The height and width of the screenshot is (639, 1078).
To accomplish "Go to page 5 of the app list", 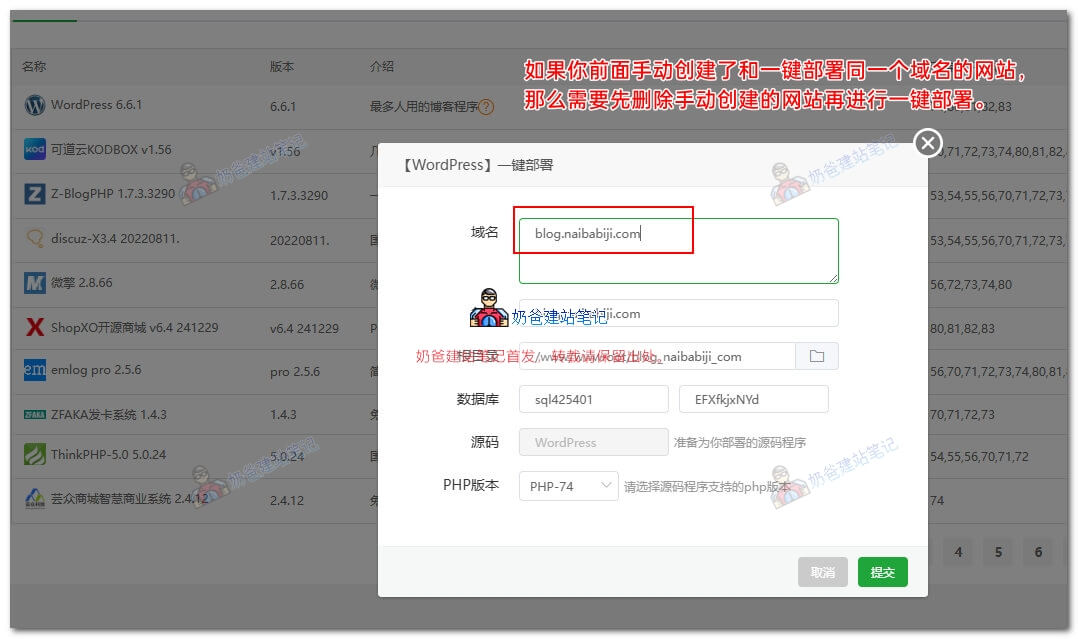I will point(997,552).
